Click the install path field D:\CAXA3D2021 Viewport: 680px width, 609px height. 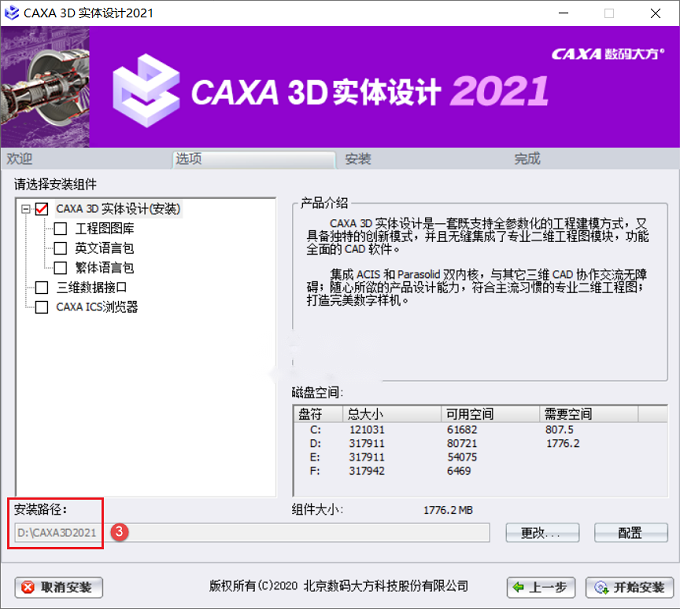252,533
